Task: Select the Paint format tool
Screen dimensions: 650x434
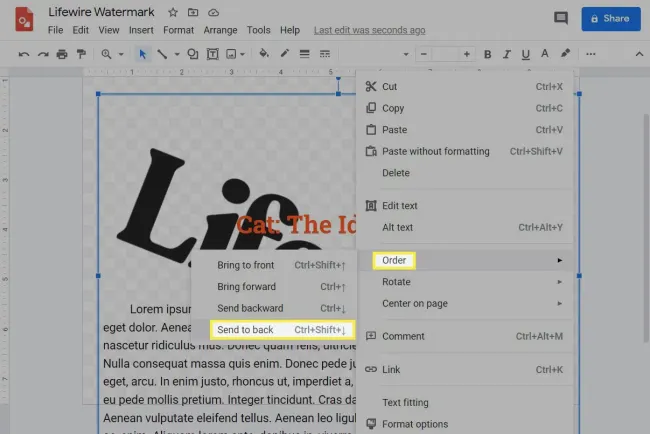Action: click(x=81, y=54)
